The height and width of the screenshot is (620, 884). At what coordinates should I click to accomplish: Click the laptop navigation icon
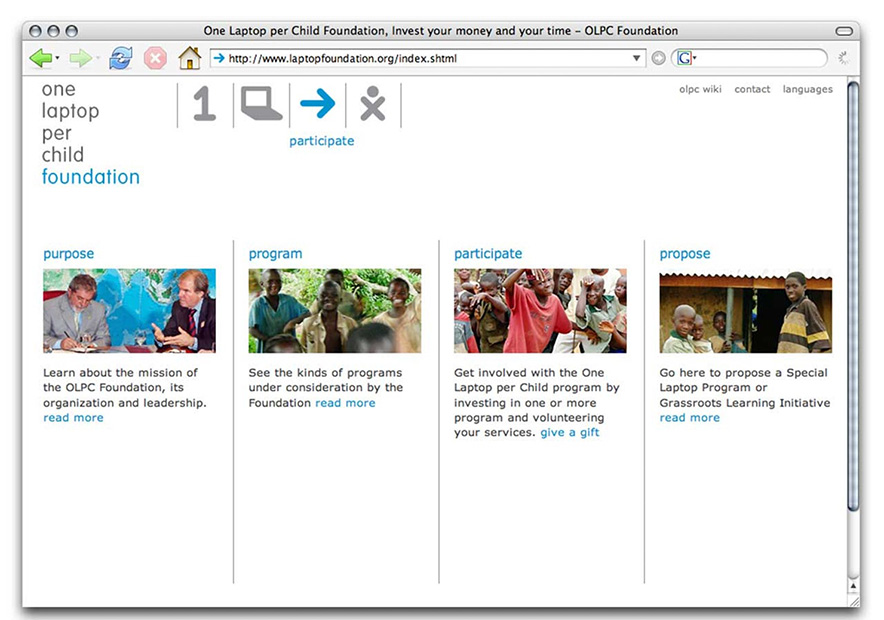pos(261,104)
